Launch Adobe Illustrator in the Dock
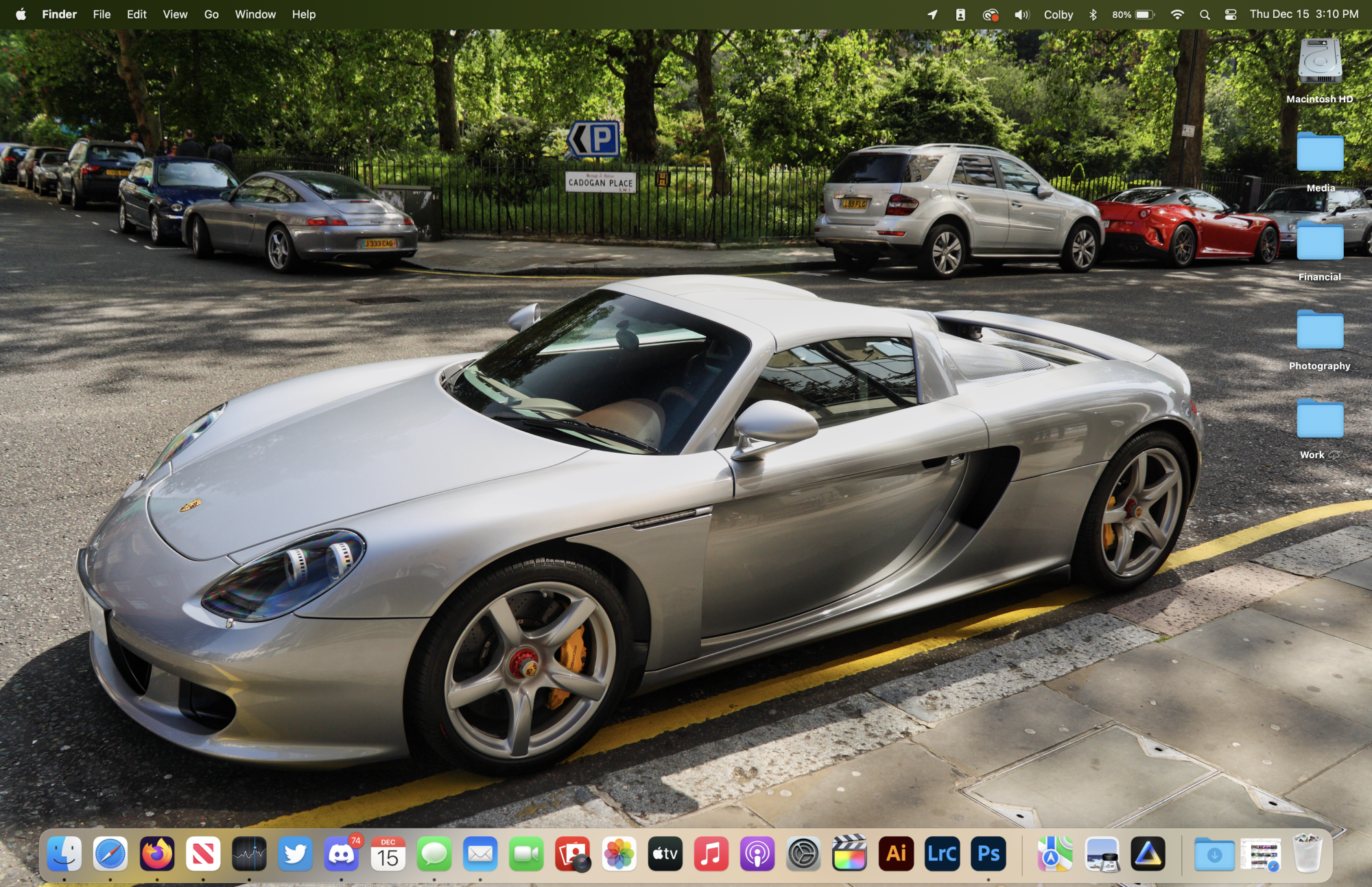Viewport: 1372px width, 887px height. tap(896, 854)
